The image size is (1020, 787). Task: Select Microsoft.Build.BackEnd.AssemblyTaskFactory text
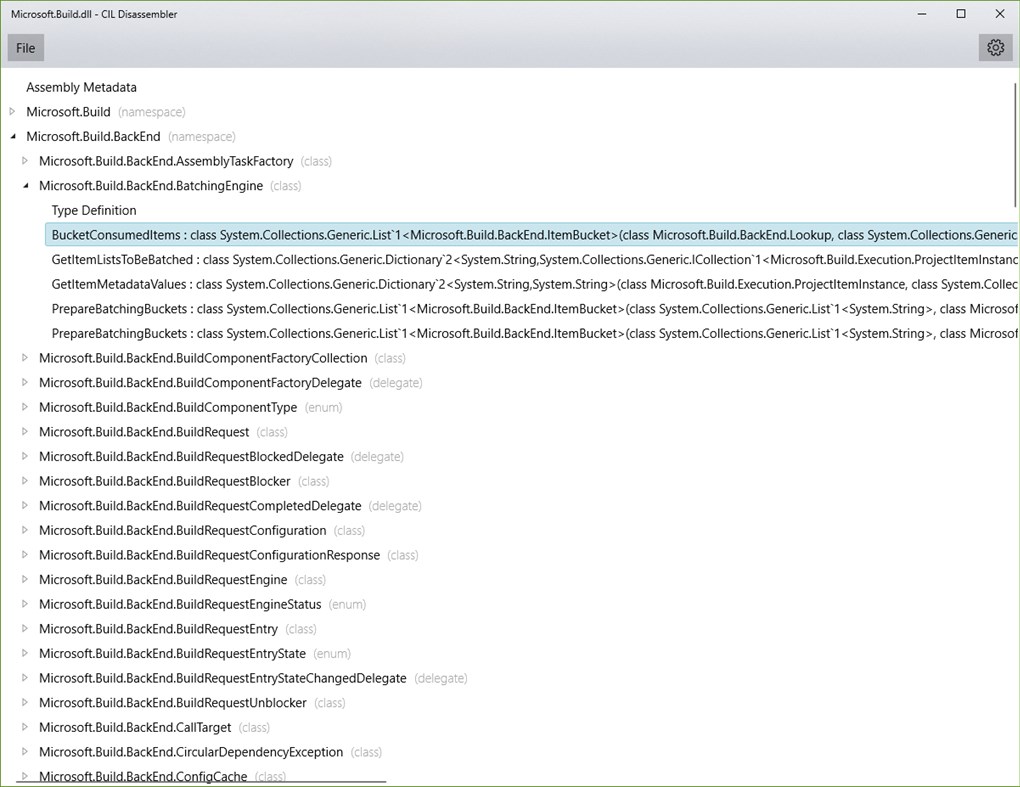pos(166,161)
